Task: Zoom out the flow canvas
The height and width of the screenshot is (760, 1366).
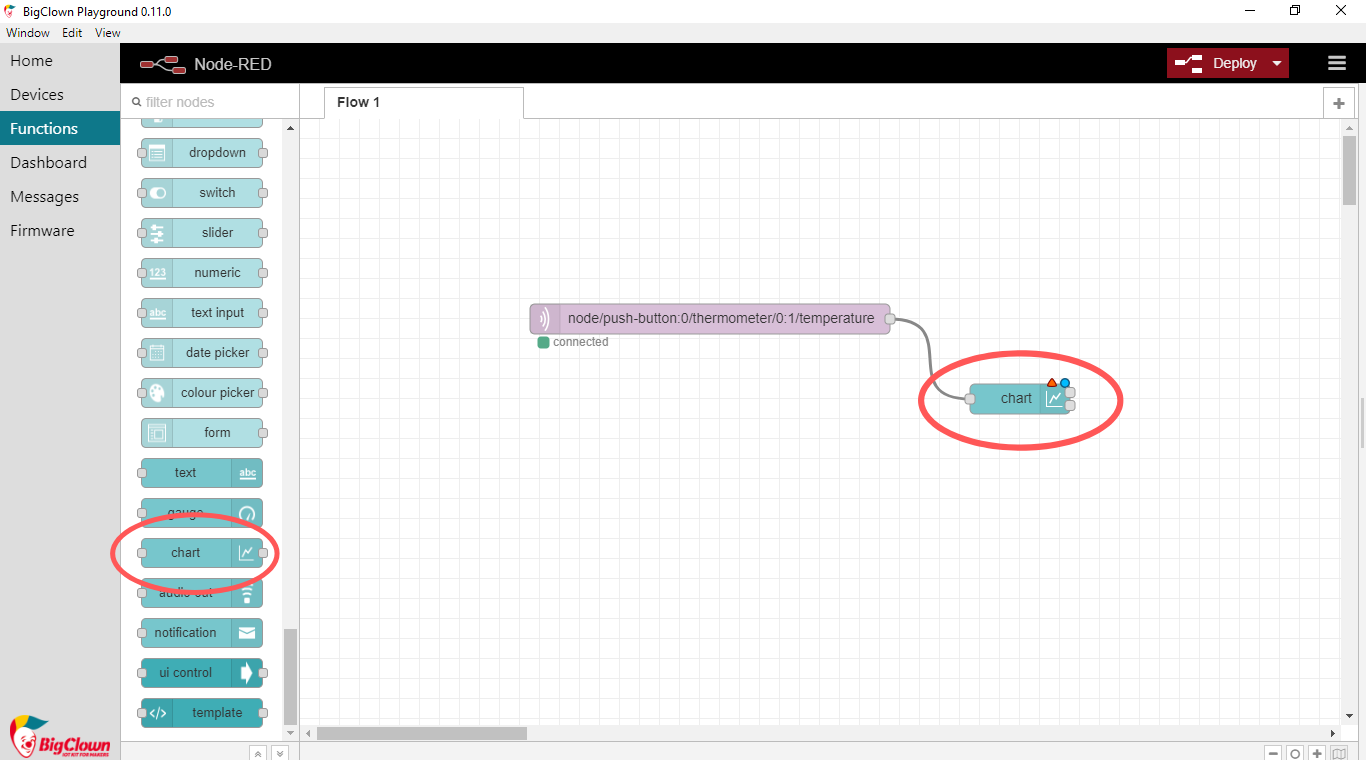Action: (x=1273, y=754)
